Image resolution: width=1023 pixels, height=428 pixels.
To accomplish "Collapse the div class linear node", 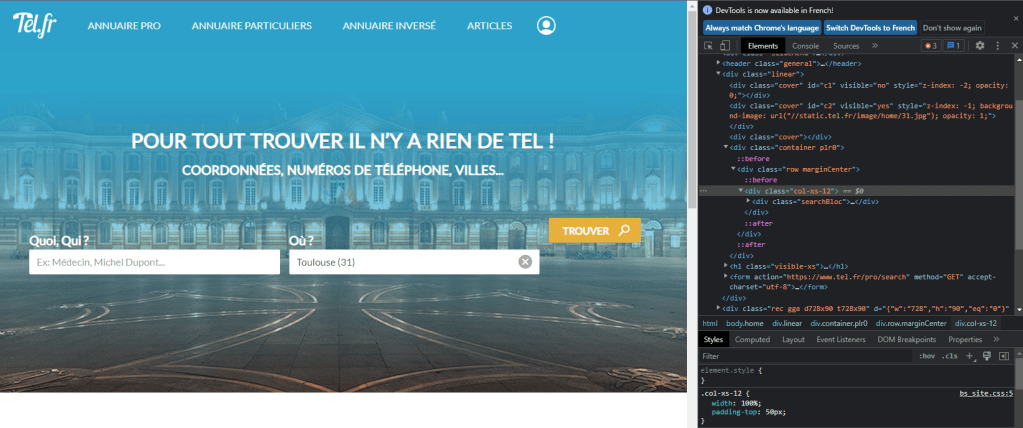I will (718, 74).
